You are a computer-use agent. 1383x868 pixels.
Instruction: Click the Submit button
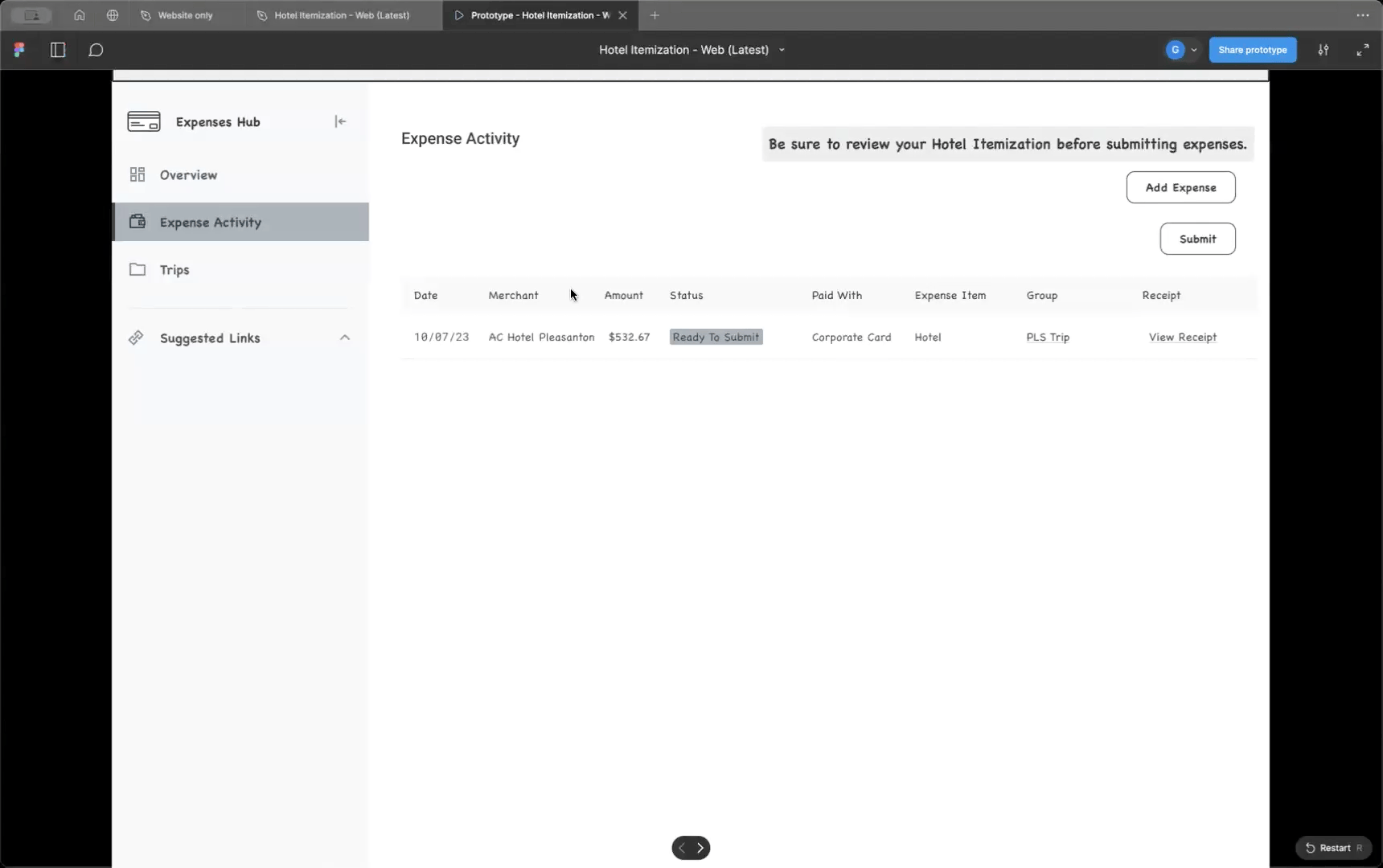(x=1197, y=239)
